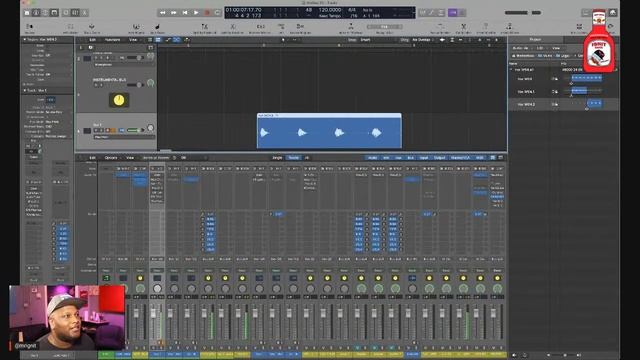Click the red Record button
Screen dimensions: 640x360
pyautogui.click(x=207, y=13)
